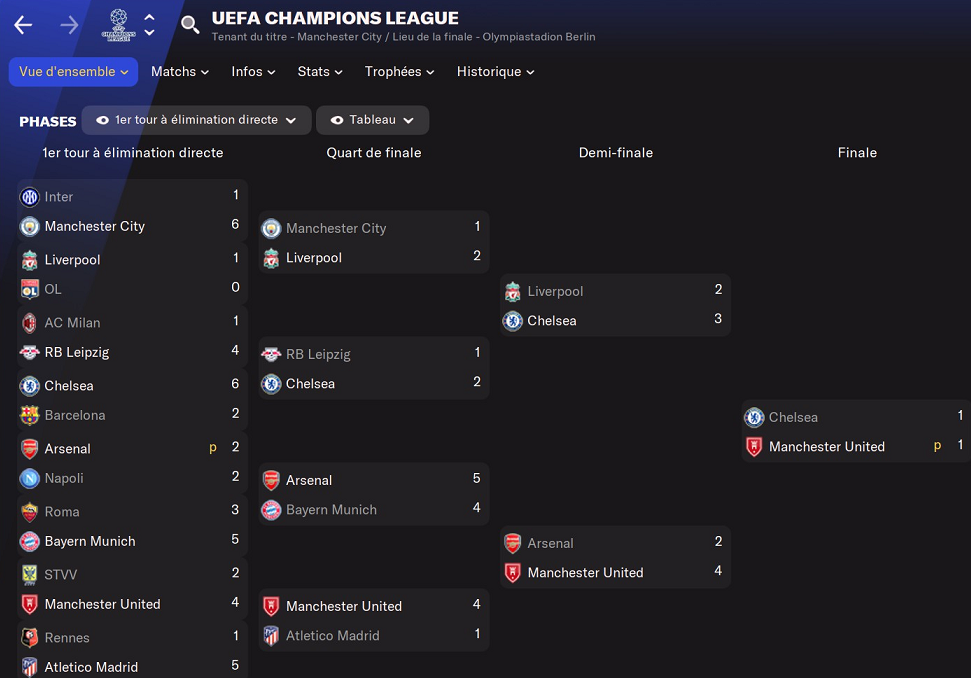The width and height of the screenshot is (971, 678).
Task: Click the Atletico Madrid badge in quarter-final
Action: pyautogui.click(x=271, y=636)
